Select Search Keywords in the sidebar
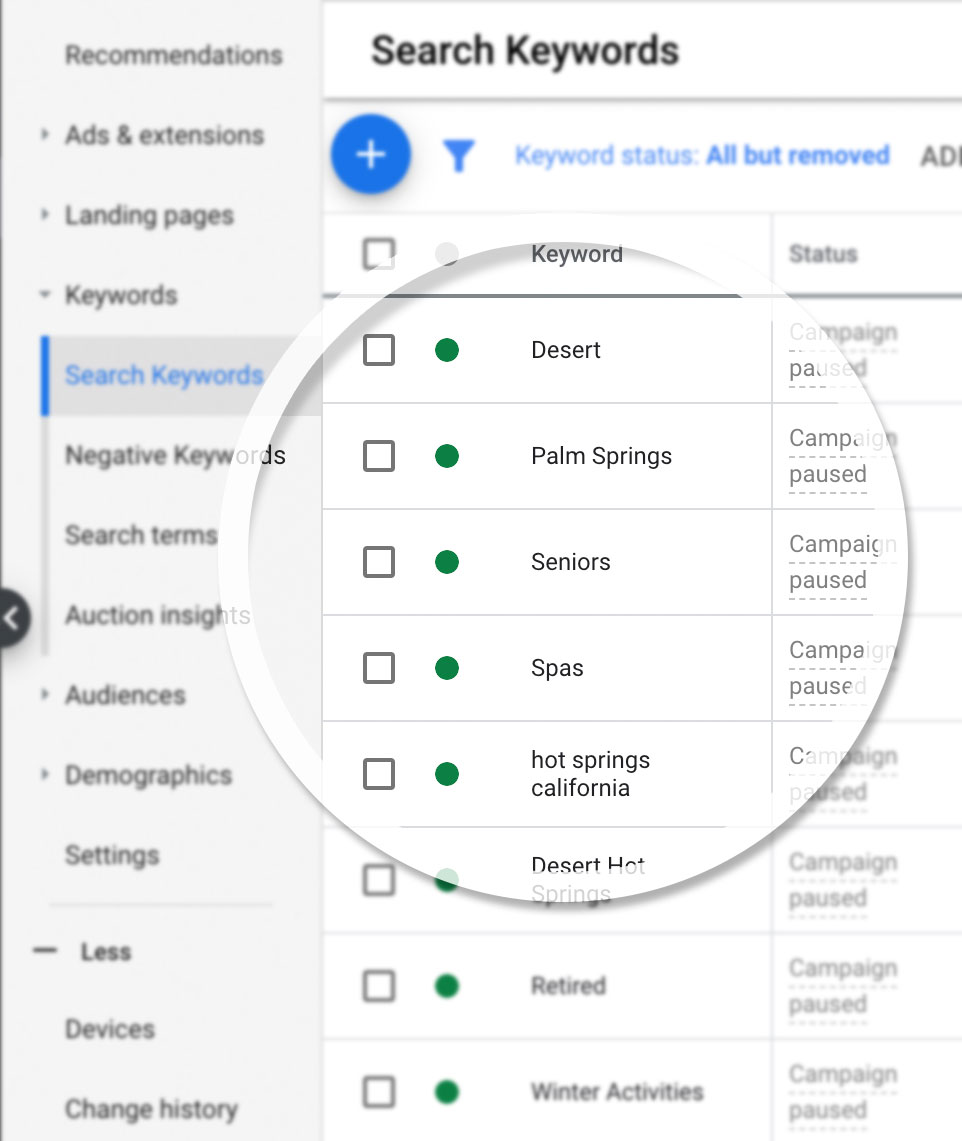Viewport: 962px width, 1141px height. pos(164,375)
